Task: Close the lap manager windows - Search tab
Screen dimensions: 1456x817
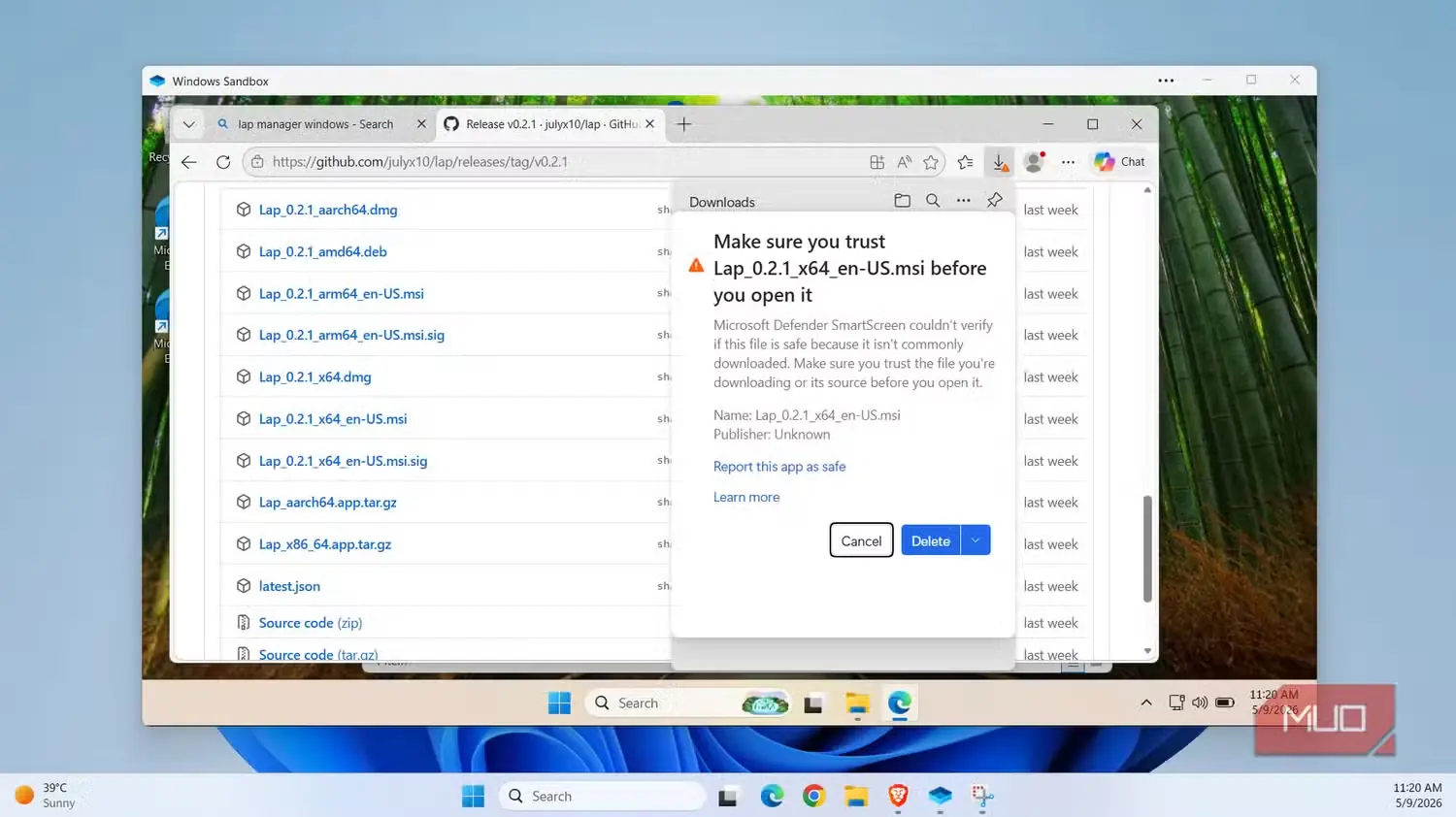Action: tap(421, 124)
